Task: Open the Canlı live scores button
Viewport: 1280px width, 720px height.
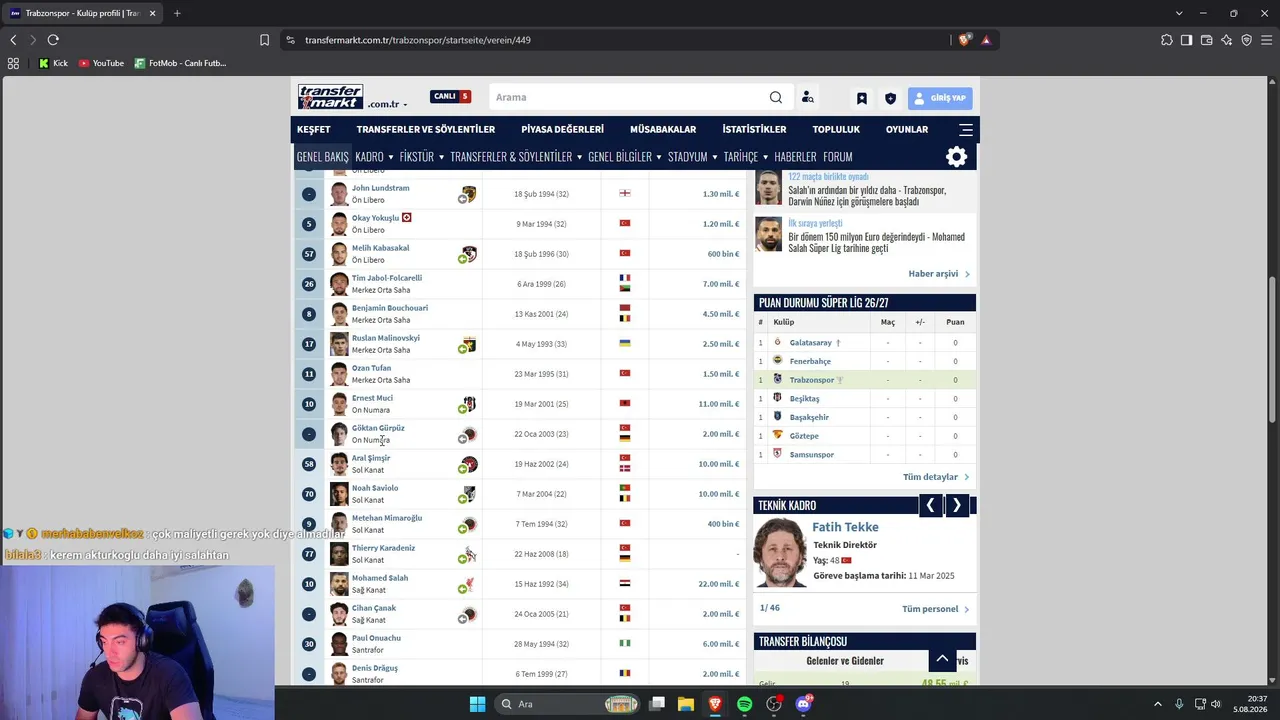Action: pos(451,96)
